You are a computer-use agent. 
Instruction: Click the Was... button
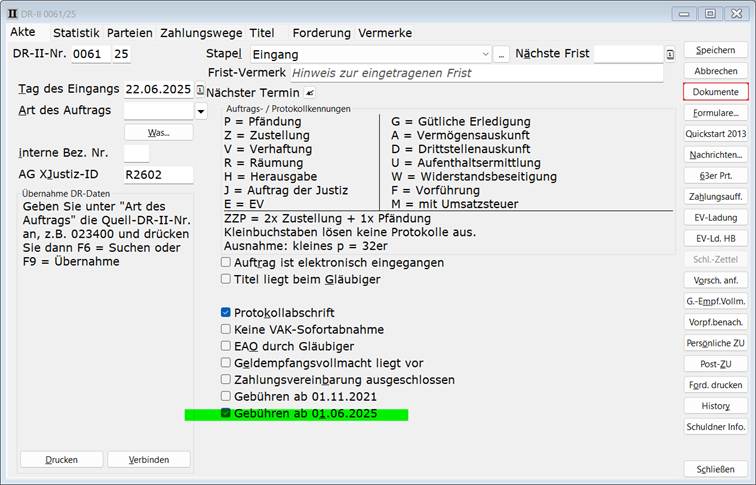click(x=159, y=133)
